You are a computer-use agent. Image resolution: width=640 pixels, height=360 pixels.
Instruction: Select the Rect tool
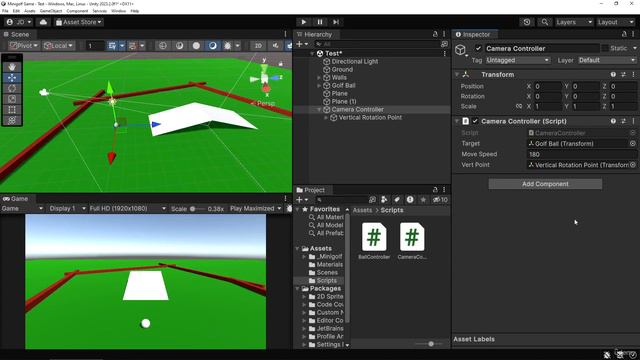tap(12, 109)
